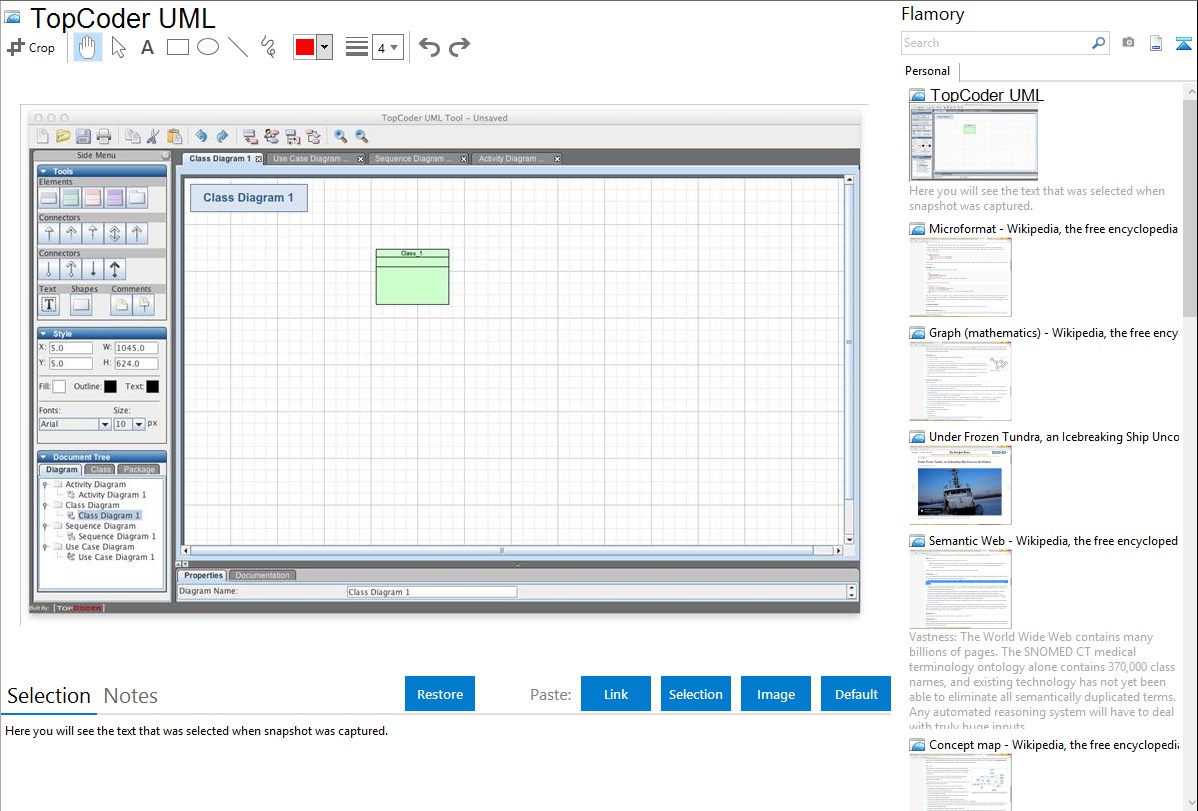Focus the Flamory search field

click(x=996, y=43)
